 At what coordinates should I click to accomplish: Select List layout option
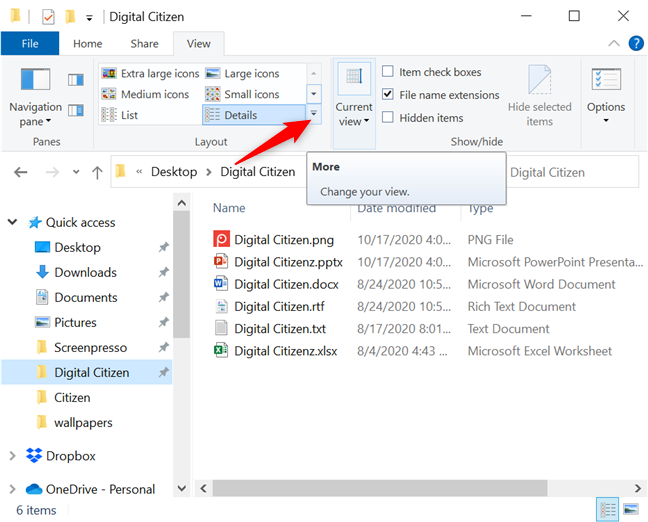(120, 115)
